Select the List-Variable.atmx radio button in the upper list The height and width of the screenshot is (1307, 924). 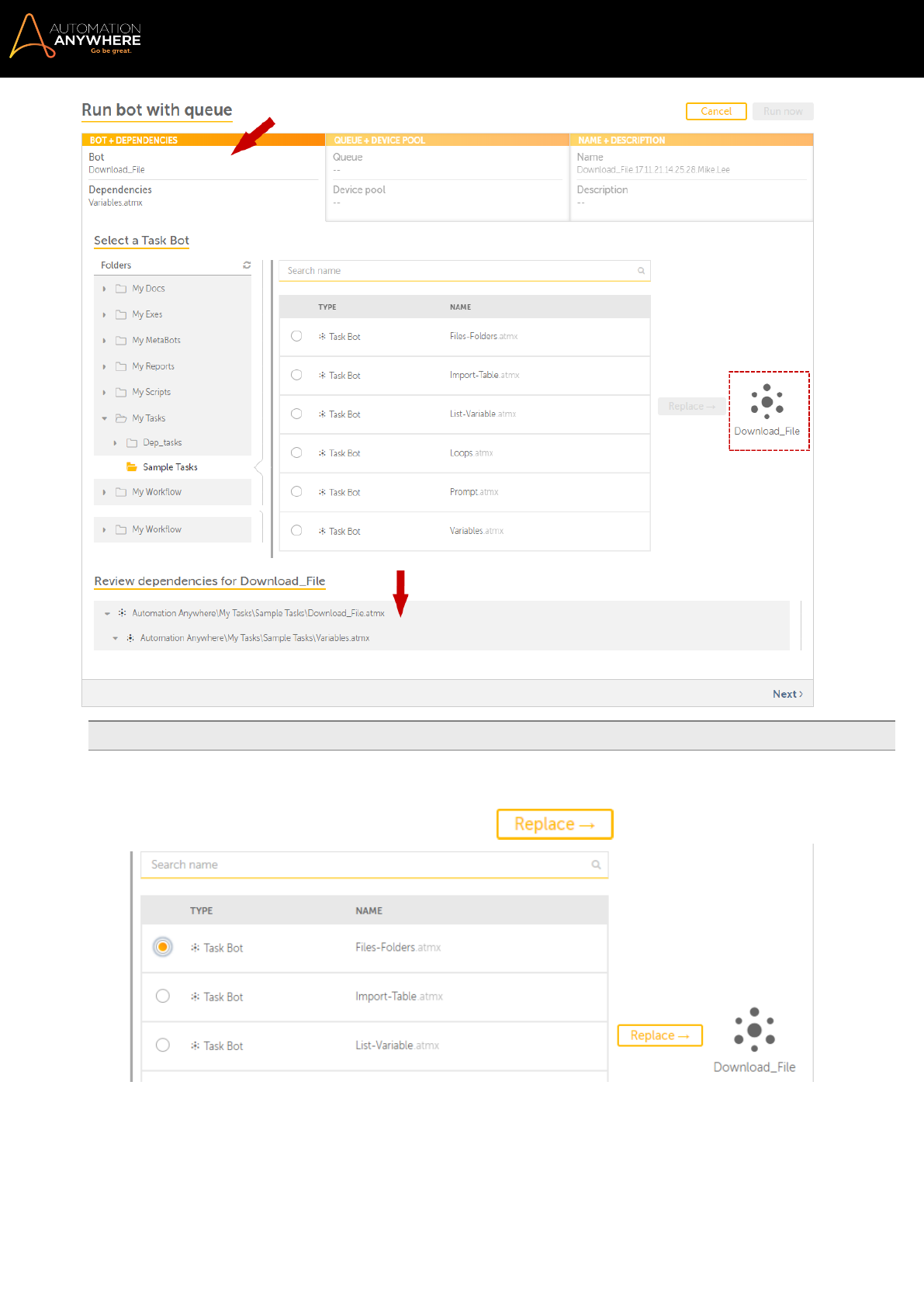[x=296, y=414]
